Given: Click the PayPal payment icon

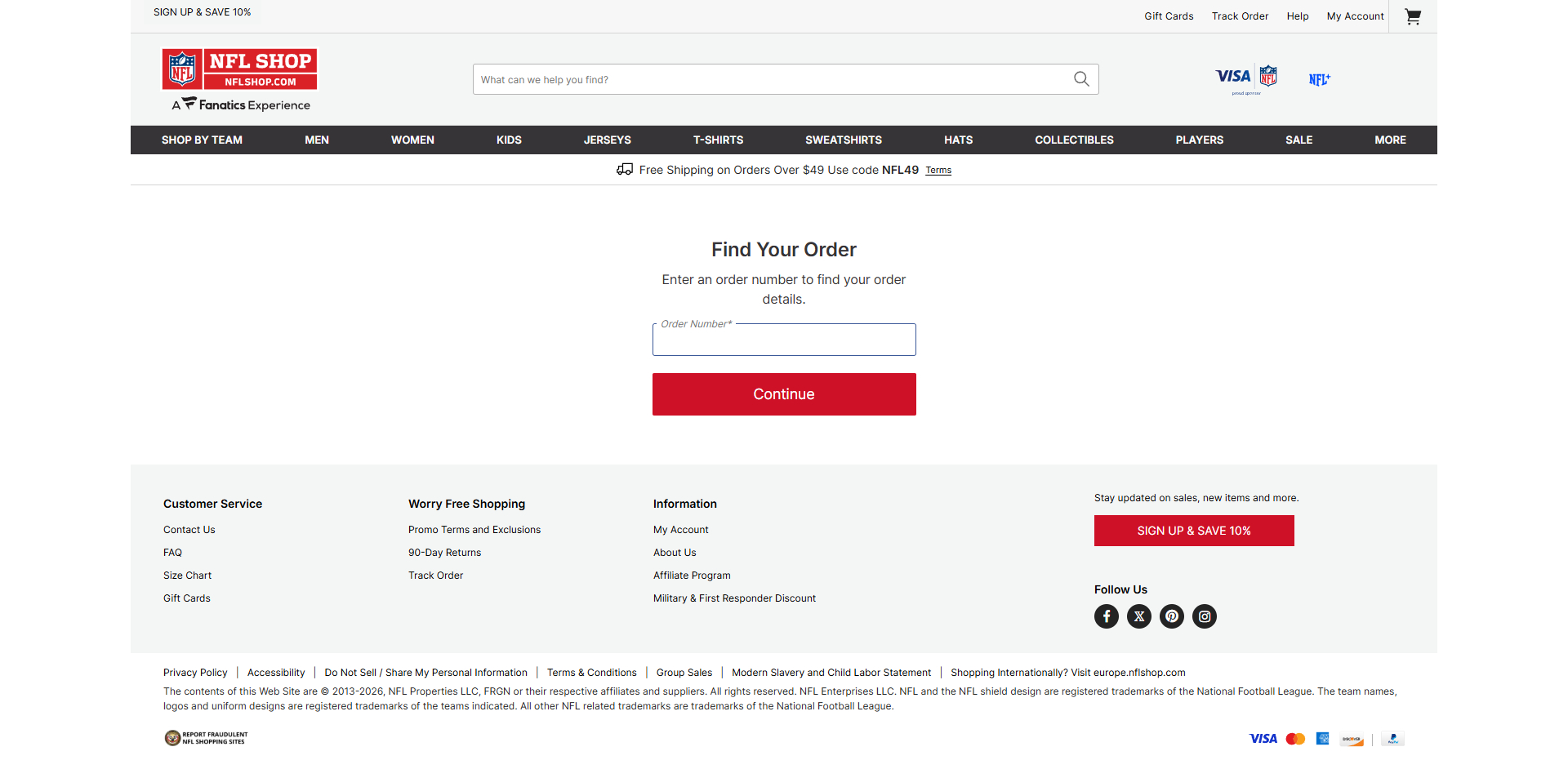Looking at the screenshot, I should (1392, 739).
